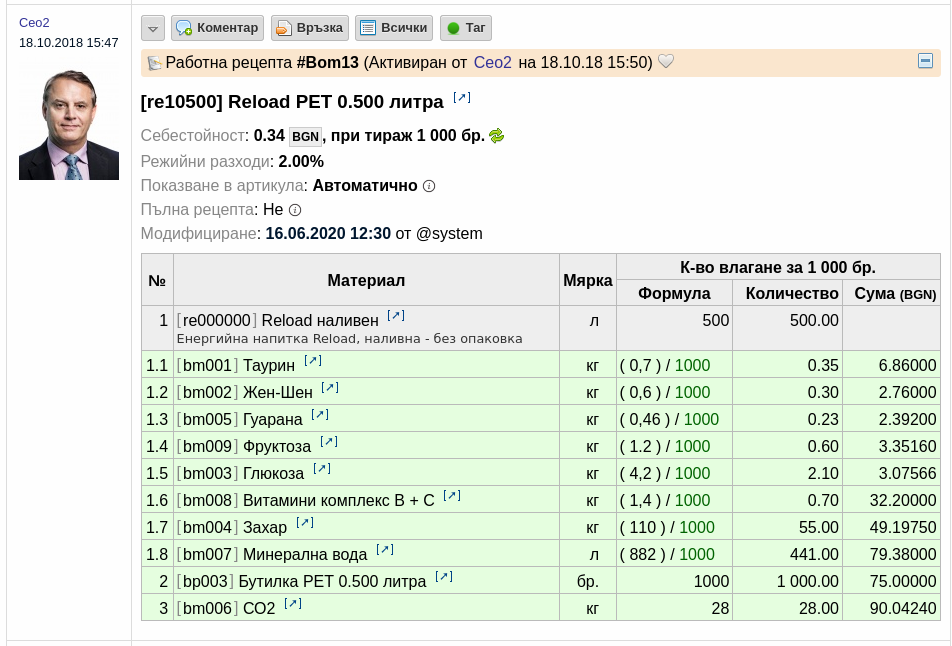This screenshot has width=952, height=646.
Task: Open the link icon for Гуарана
Action: (320, 415)
